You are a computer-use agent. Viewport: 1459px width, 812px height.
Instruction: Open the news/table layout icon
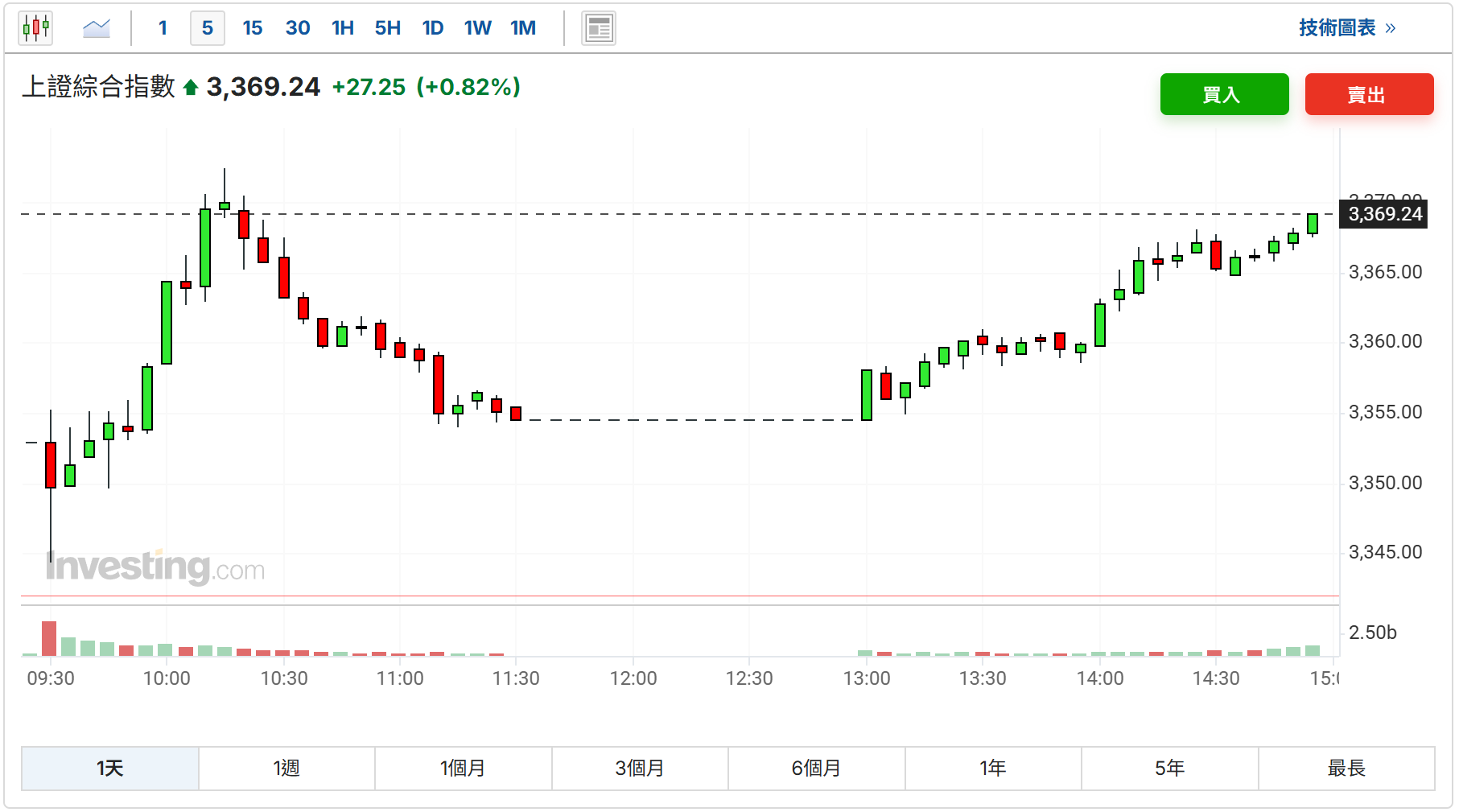[x=599, y=28]
